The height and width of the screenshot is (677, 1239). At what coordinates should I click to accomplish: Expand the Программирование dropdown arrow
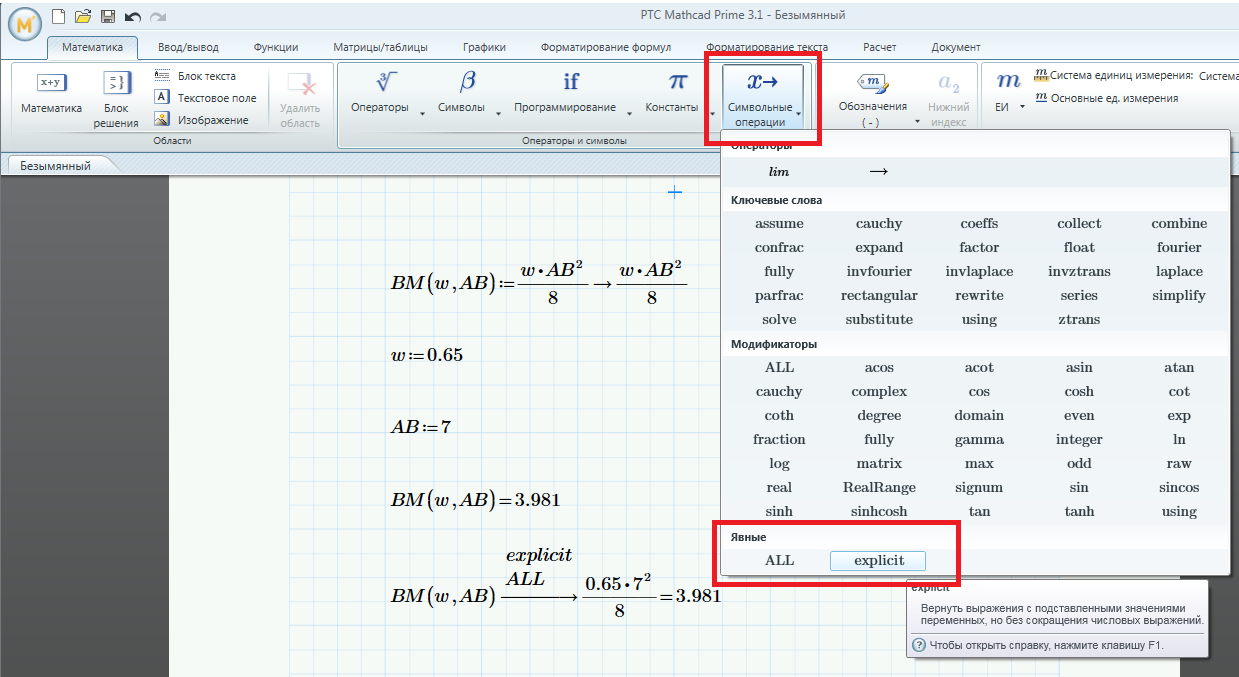click(630, 113)
